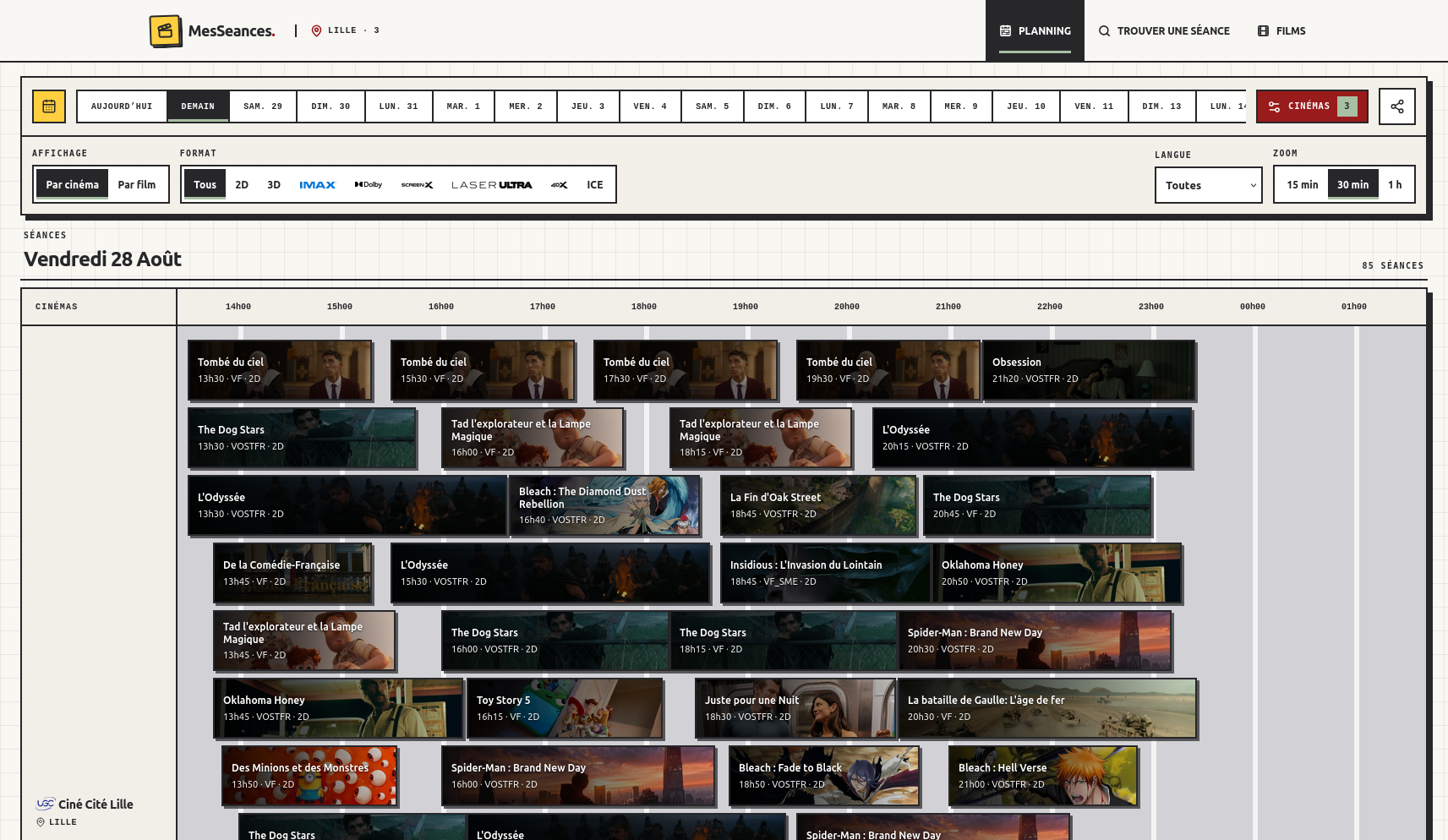This screenshot has width=1448, height=840.
Task: Open Spider-Man: Brand New Day 20h30 showing
Action: tap(1035, 641)
